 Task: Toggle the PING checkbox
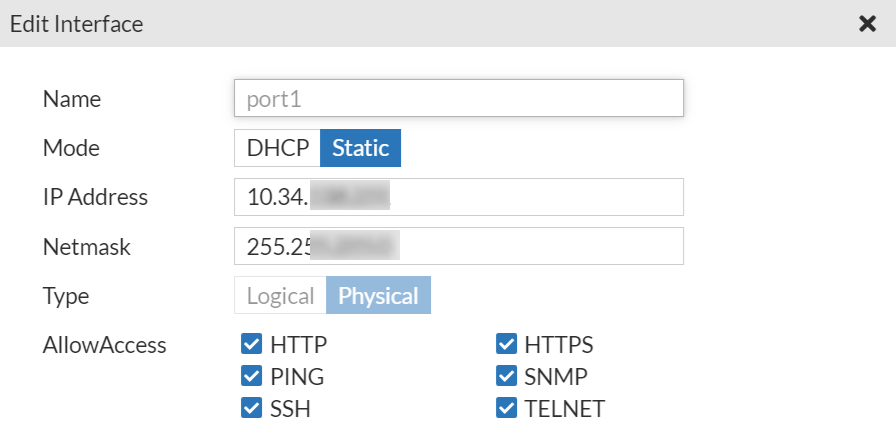251,377
